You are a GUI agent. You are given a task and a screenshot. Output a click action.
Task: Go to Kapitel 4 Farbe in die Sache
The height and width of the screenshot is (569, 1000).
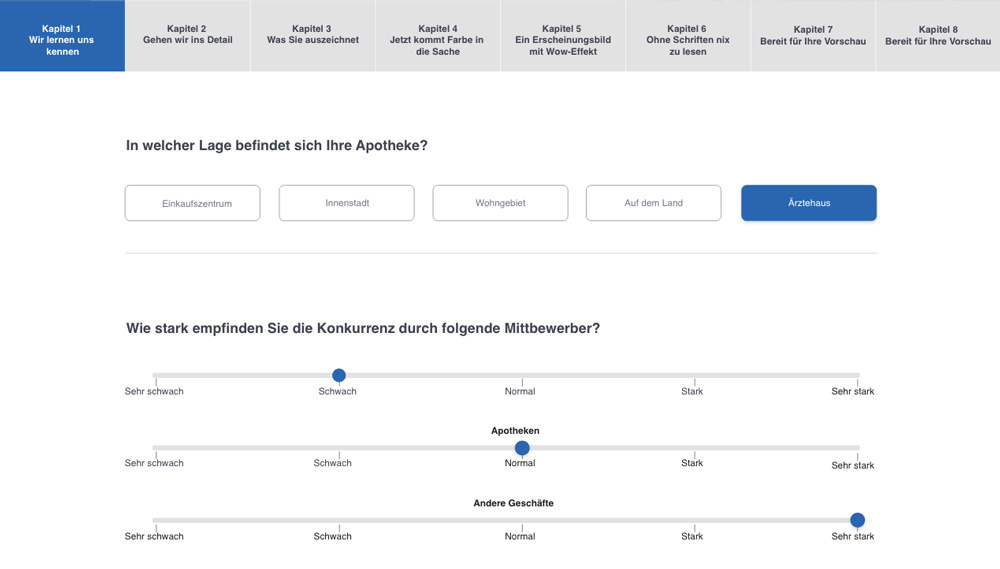coord(438,36)
